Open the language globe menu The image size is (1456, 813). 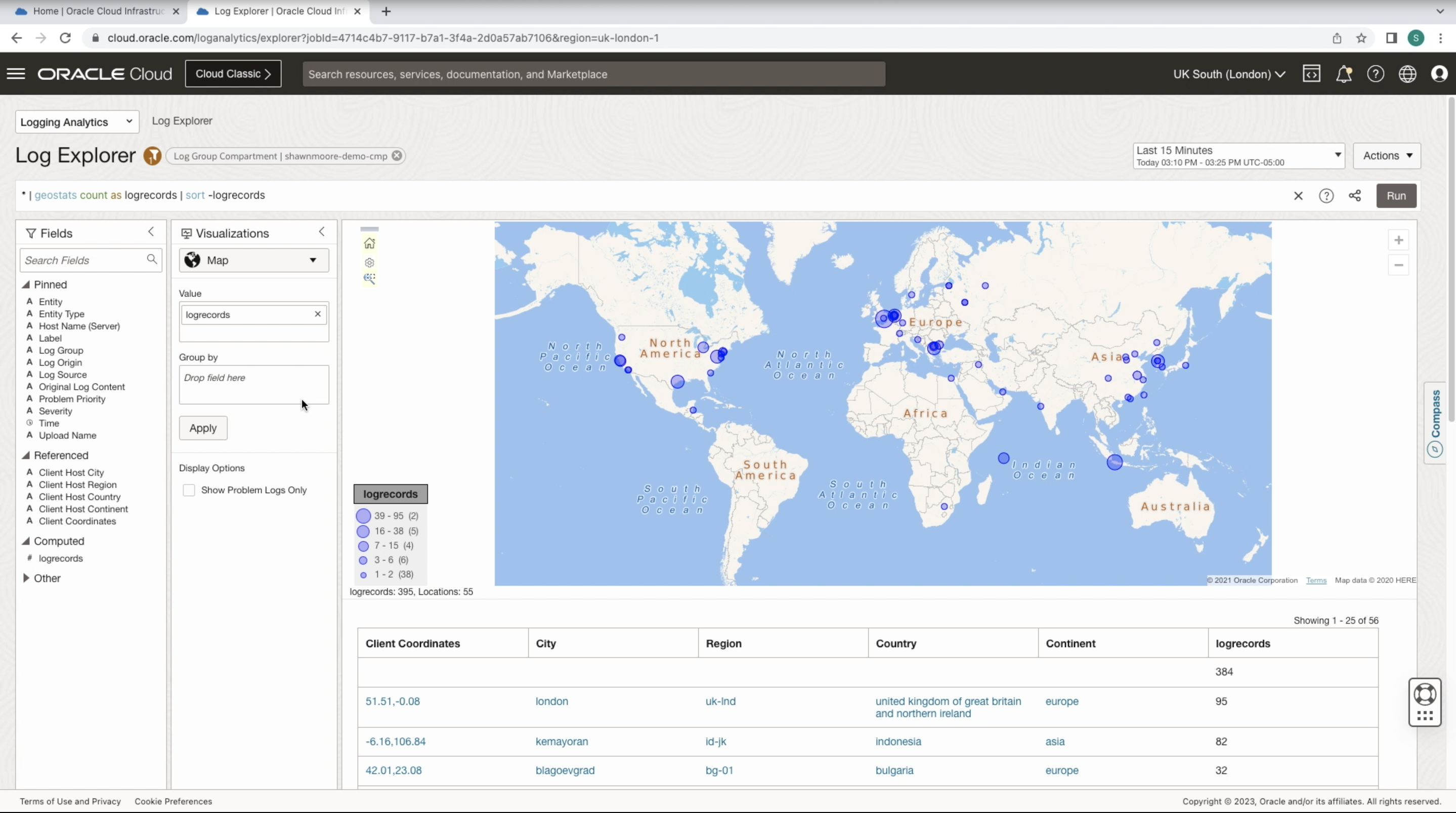(1407, 73)
